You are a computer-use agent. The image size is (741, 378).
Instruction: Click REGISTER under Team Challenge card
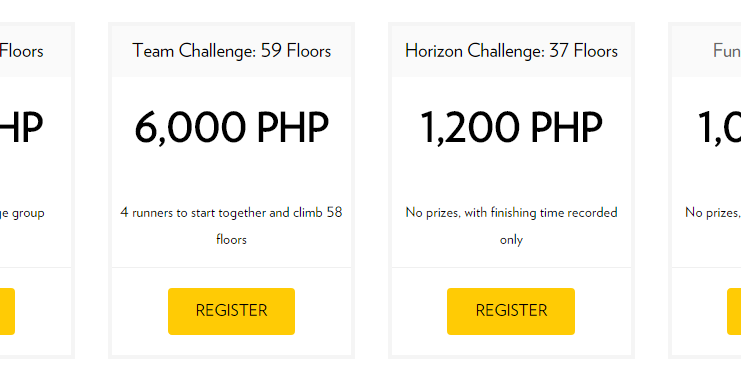231,311
